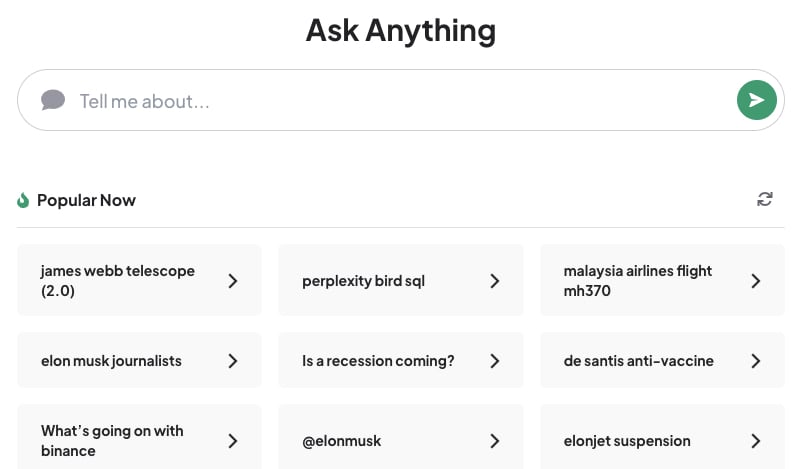Image resolution: width=803 pixels, height=469 pixels.
Task: Click chevron next to james webb telescope
Action: [233, 281]
